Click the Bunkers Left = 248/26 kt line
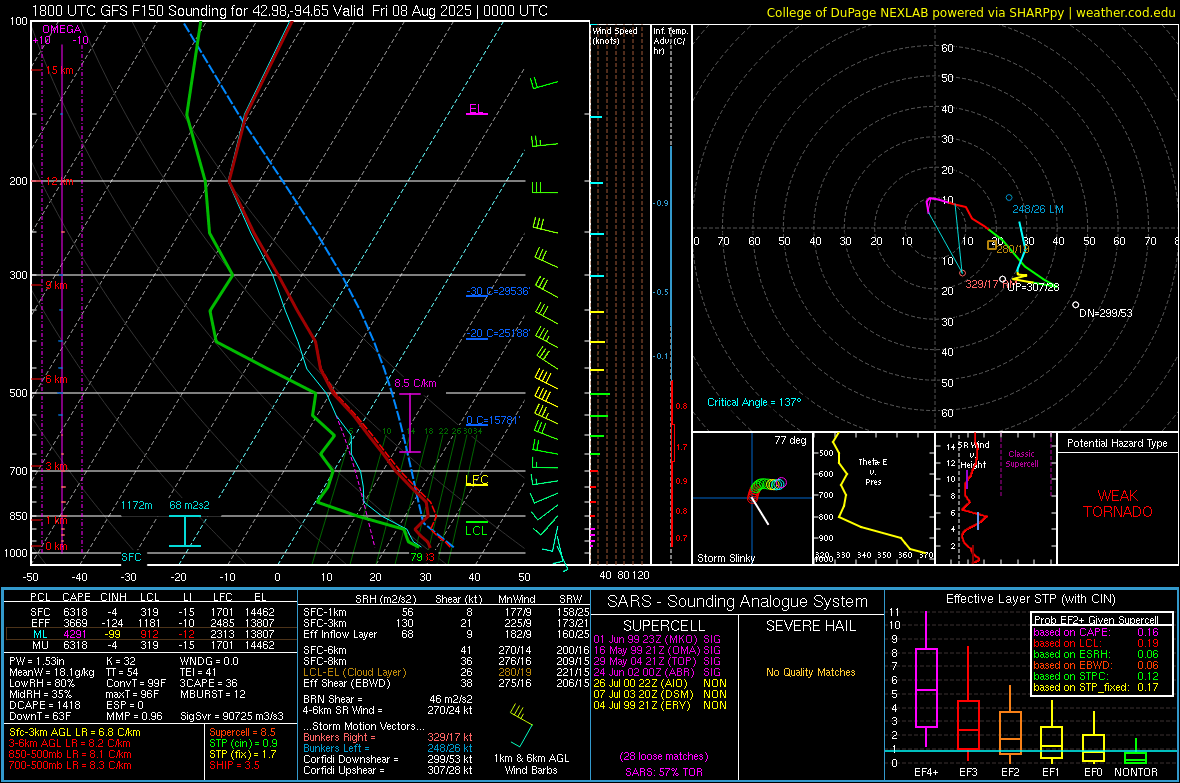Viewport: 1180px width, 783px height. pyautogui.click(x=388, y=748)
